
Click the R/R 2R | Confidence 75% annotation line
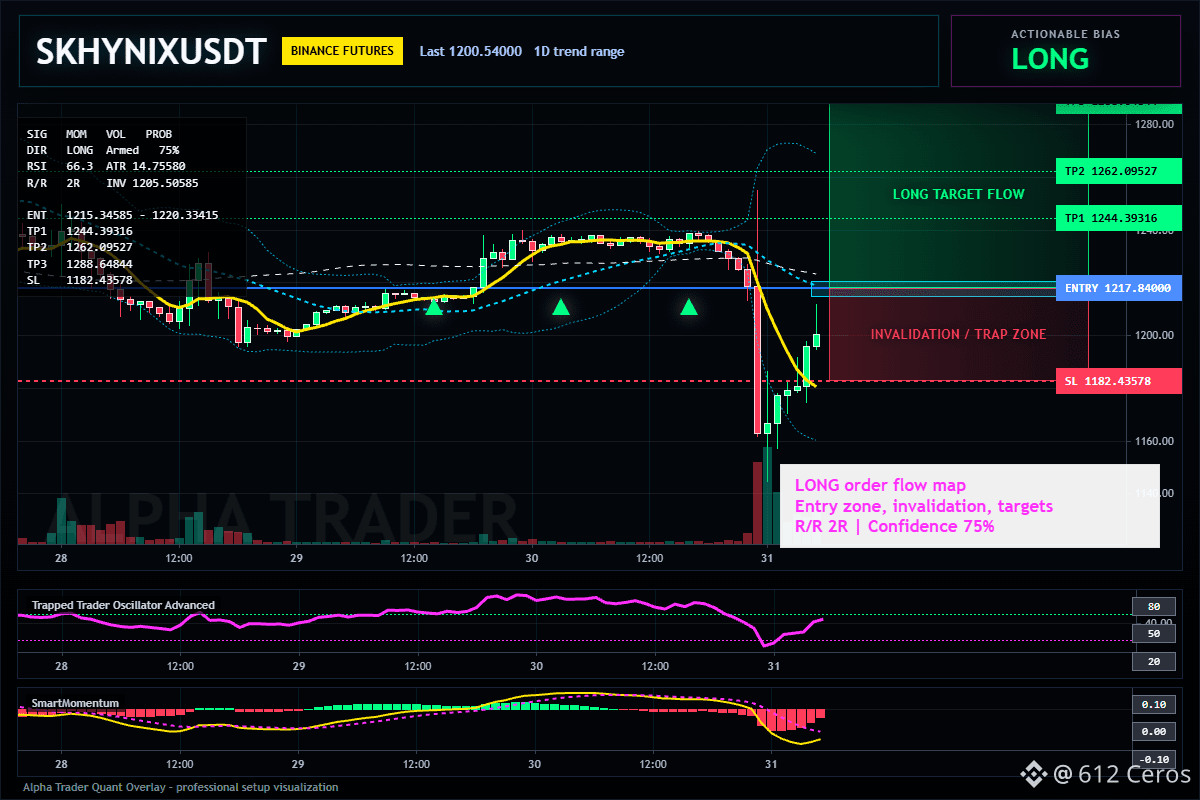tap(894, 527)
